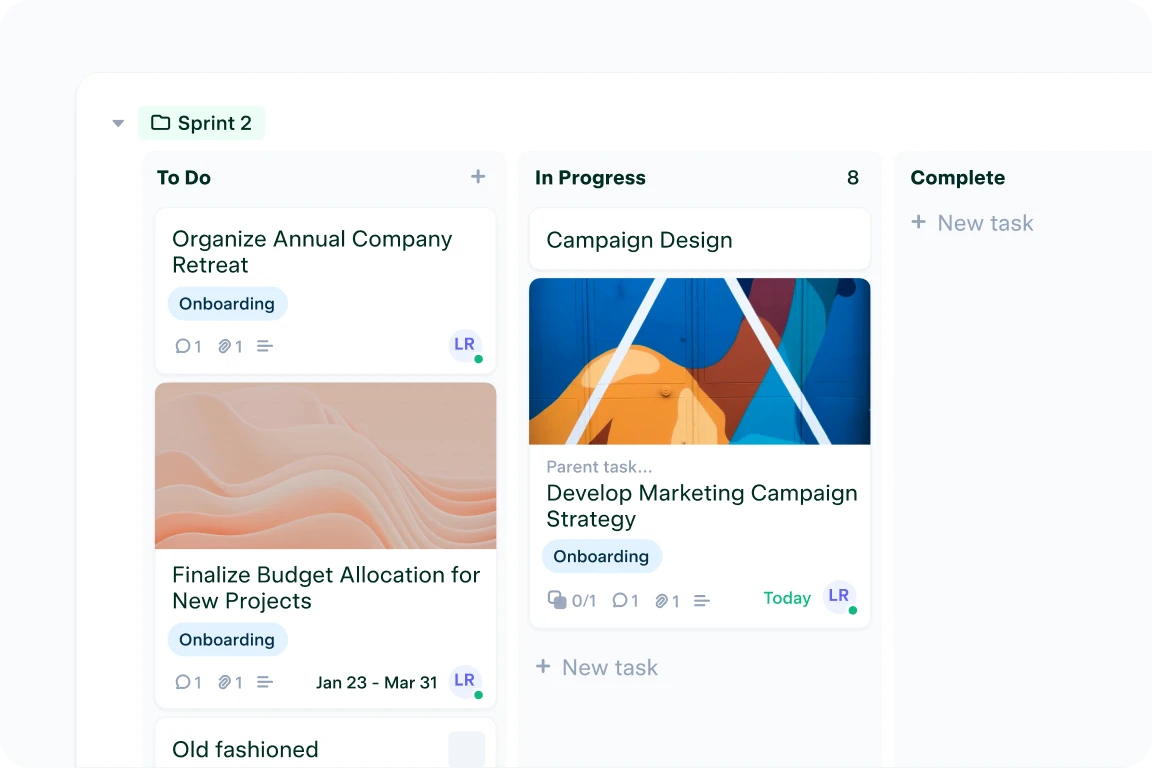The width and height of the screenshot is (1152, 768).
Task: Click the In Progress task count 8
Action: pyautogui.click(x=852, y=178)
